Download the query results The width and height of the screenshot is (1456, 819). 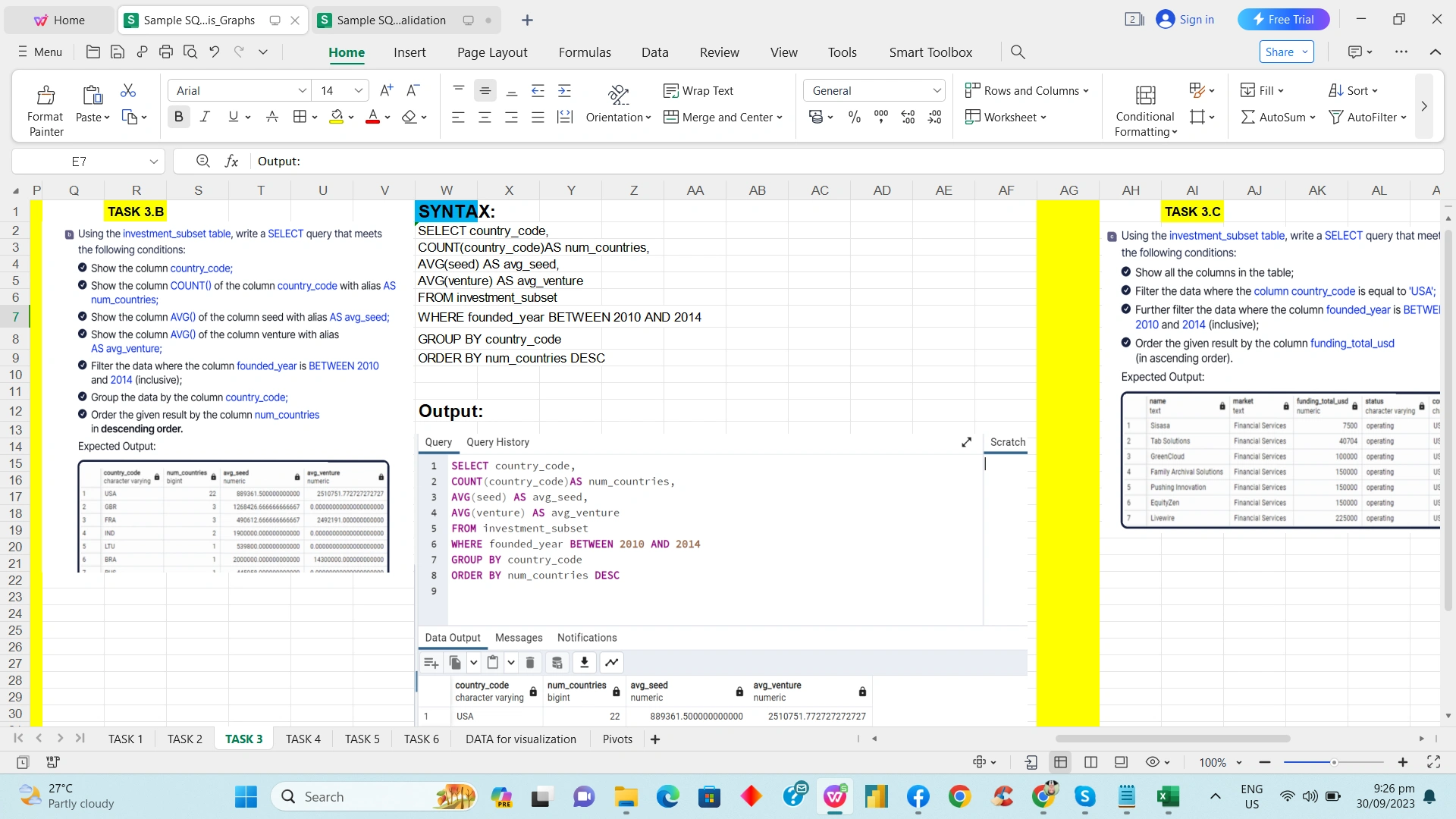click(x=584, y=662)
